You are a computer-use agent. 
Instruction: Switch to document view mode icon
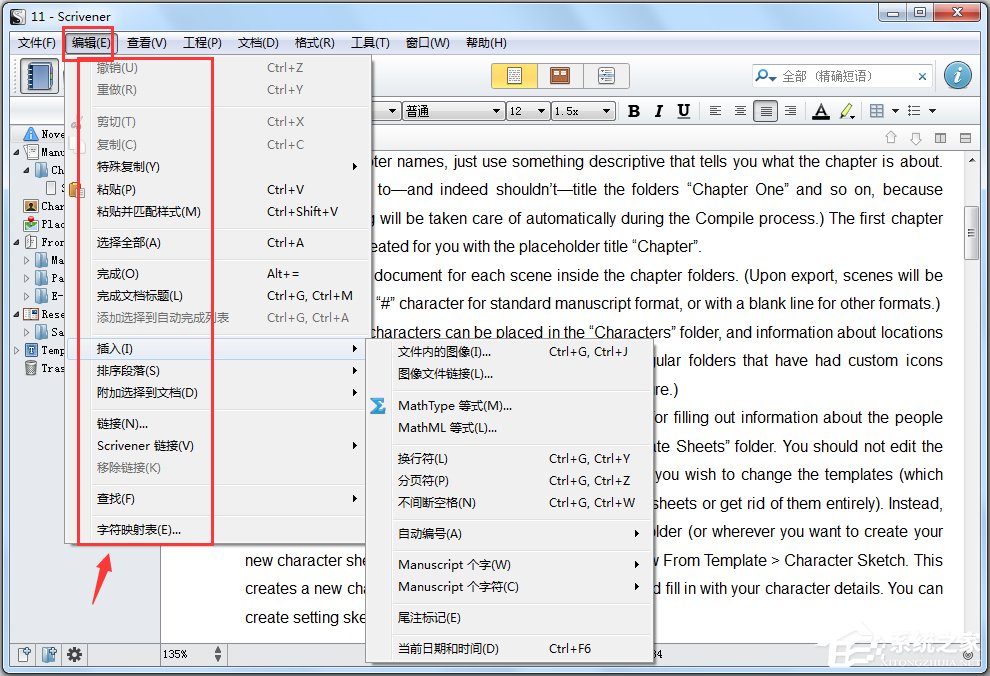coord(515,76)
